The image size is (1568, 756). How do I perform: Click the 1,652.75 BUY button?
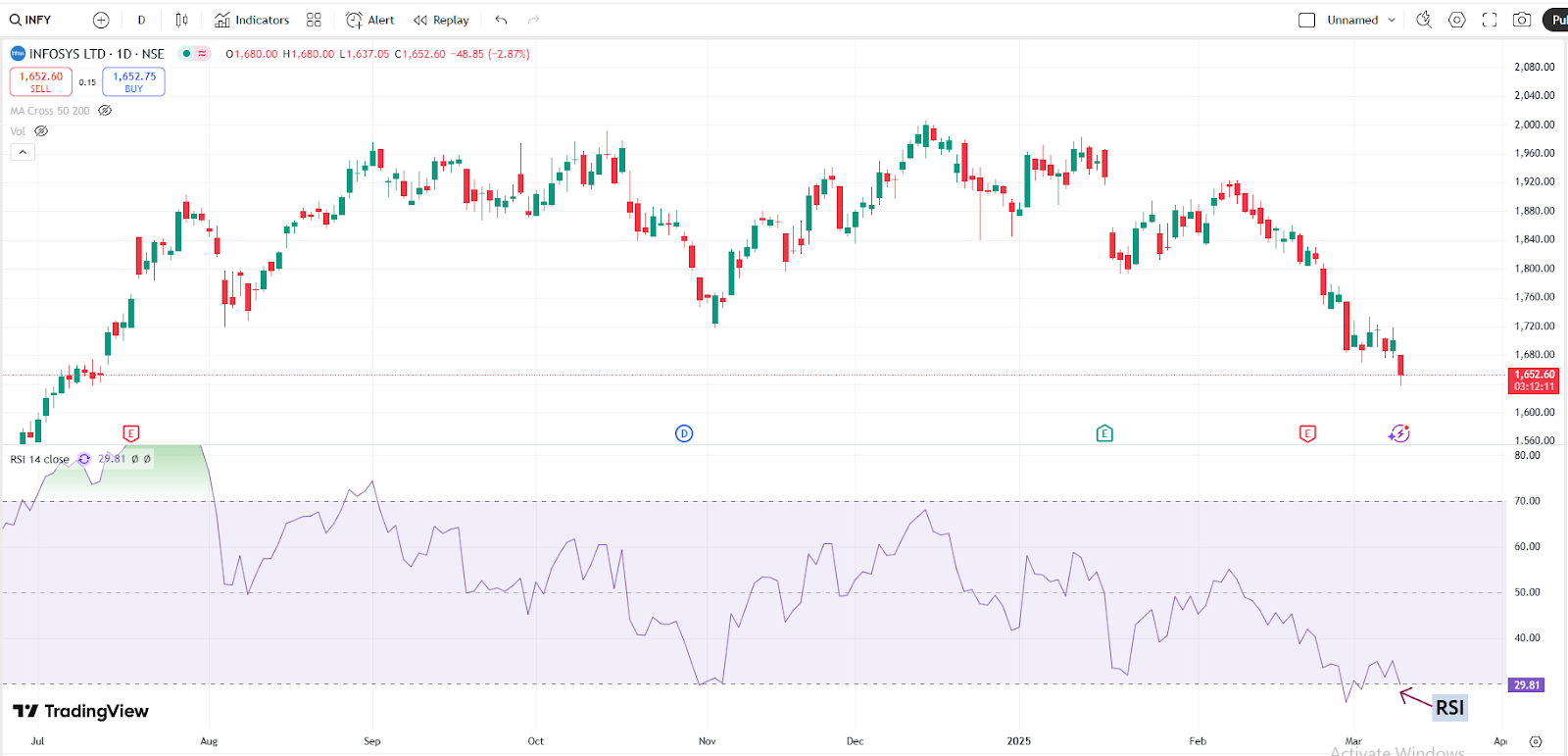(x=134, y=81)
